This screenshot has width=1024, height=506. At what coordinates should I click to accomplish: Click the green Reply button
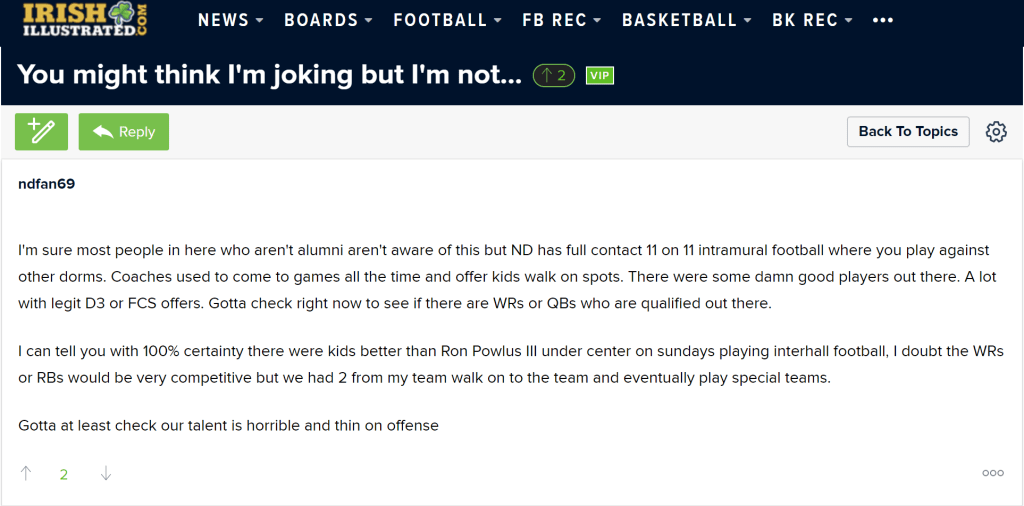tap(124, 132)
